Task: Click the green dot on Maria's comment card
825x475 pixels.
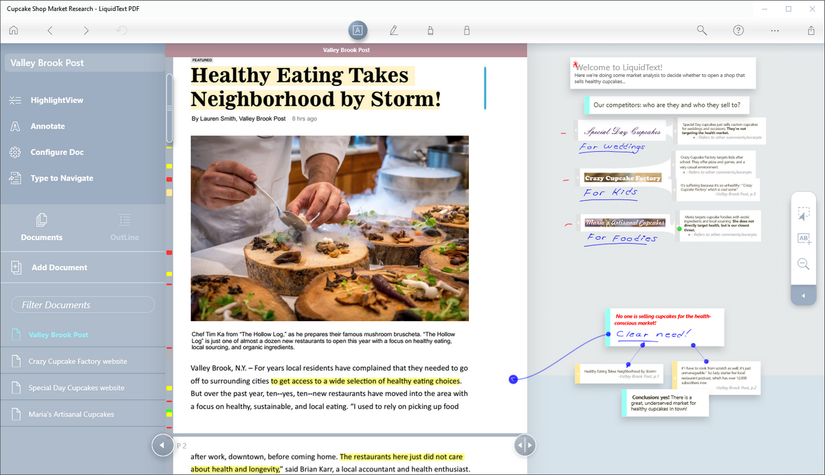Action: (x=679, y=229)
